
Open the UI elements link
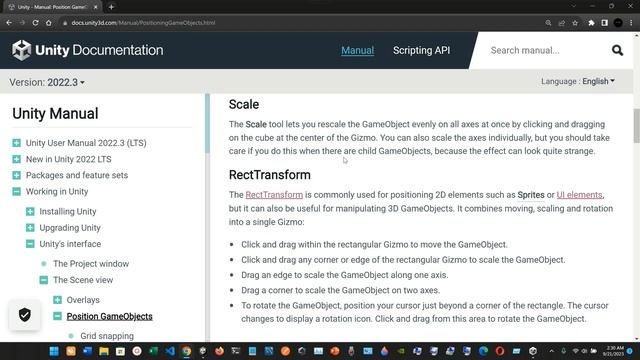click(579, 195)
